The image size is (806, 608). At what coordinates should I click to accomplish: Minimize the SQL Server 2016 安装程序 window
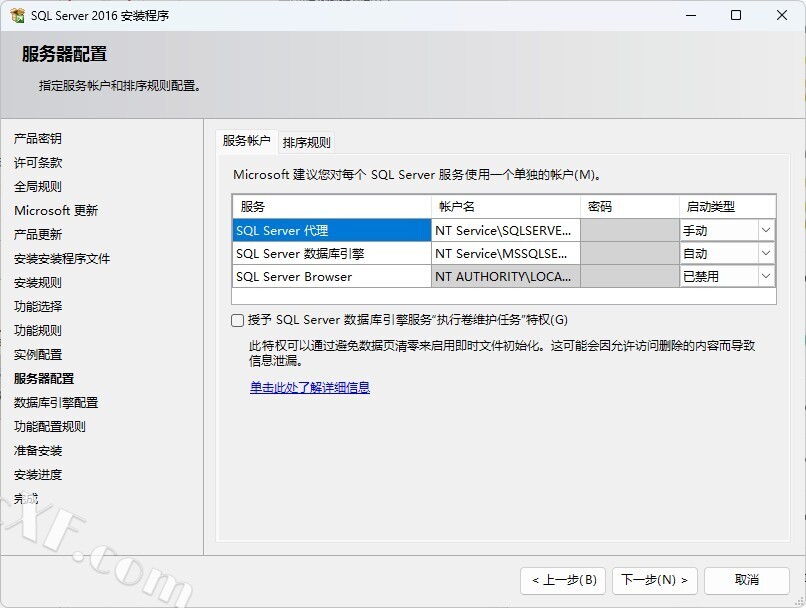tap(691, 15)
